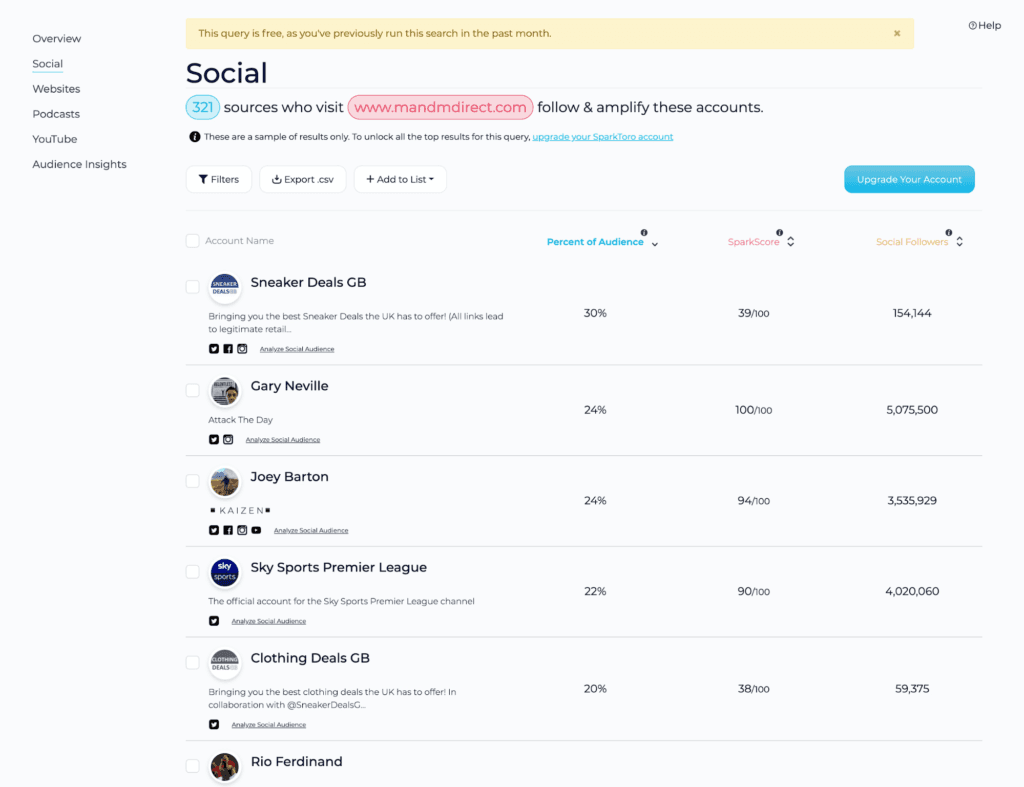The image size is (1024, 787).
Task: Open Clothing Deals GB Twitter icon
Action: tap(214, 724)
